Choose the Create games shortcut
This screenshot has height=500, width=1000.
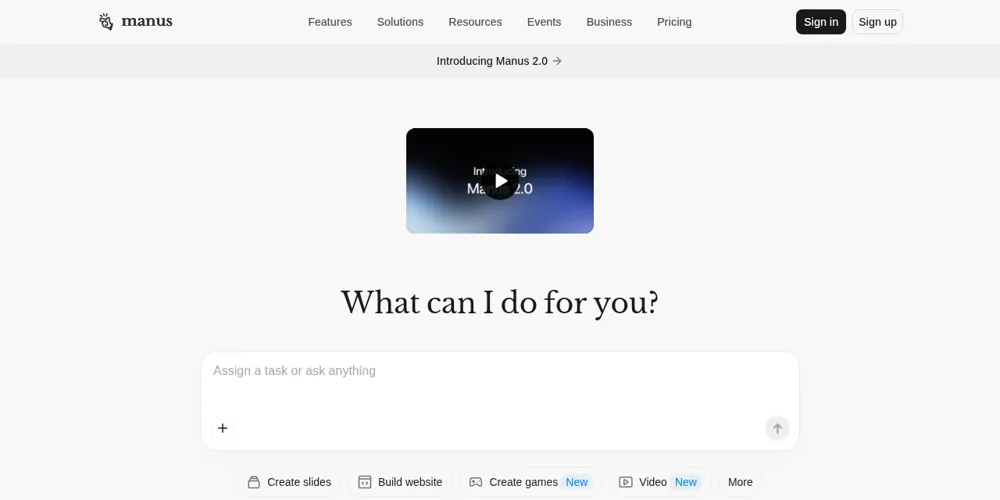coord(529,482)
